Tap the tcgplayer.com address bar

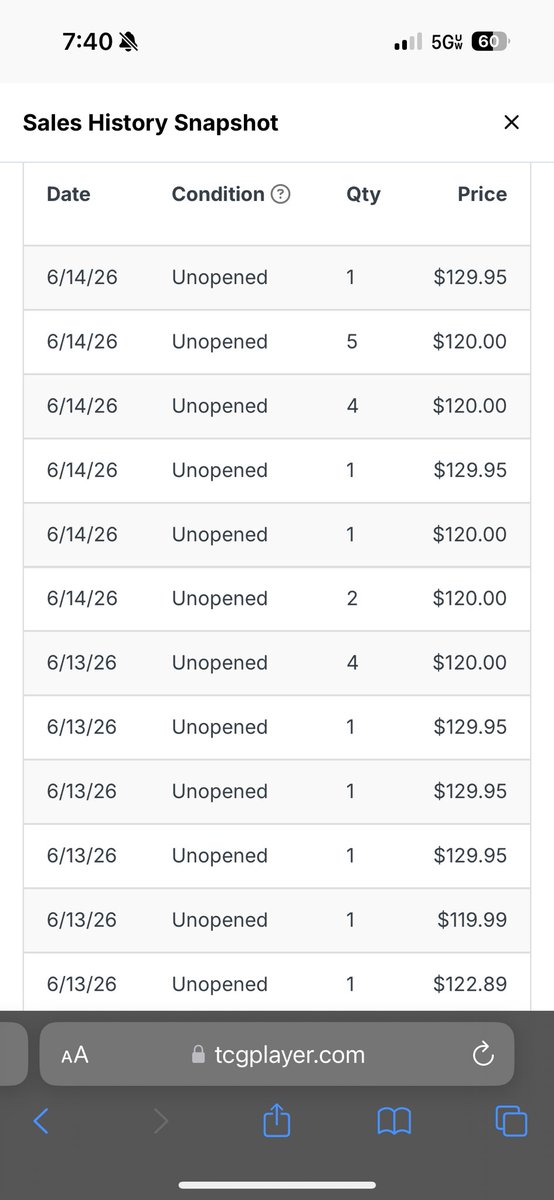277,1054
